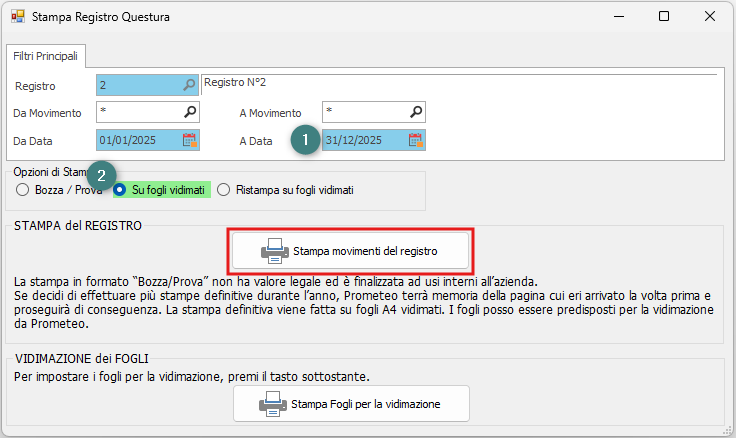
Task: Click into the Registro number field
Action: [x=138, y=86]
